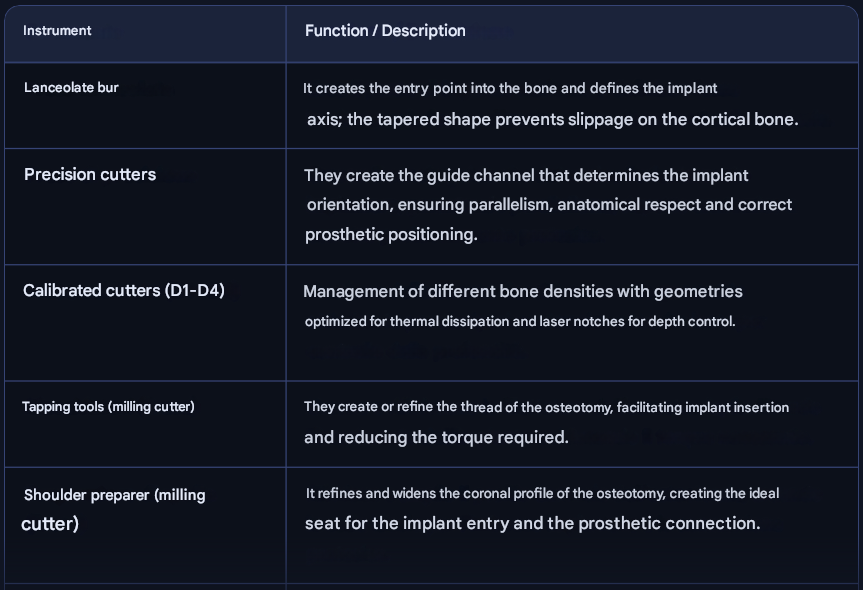Click the line 'Management of different bone densities'
Screen dimensions: 863x590
point(523,292)
